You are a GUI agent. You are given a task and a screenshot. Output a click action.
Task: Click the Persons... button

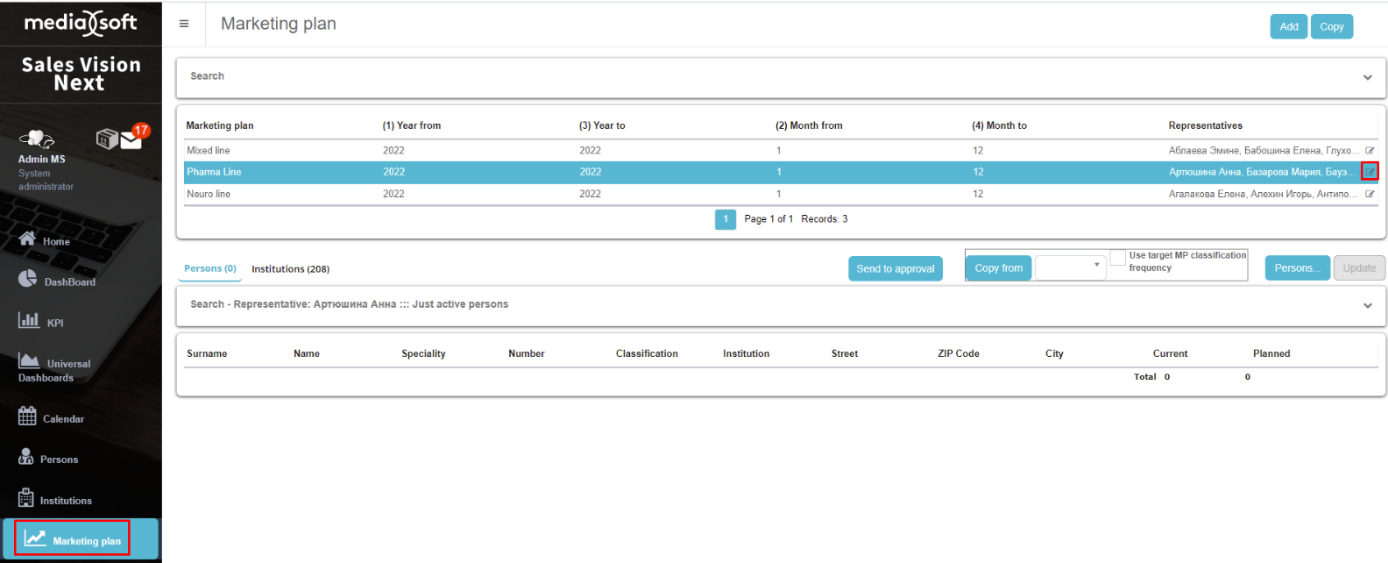tap(1297, 268)
